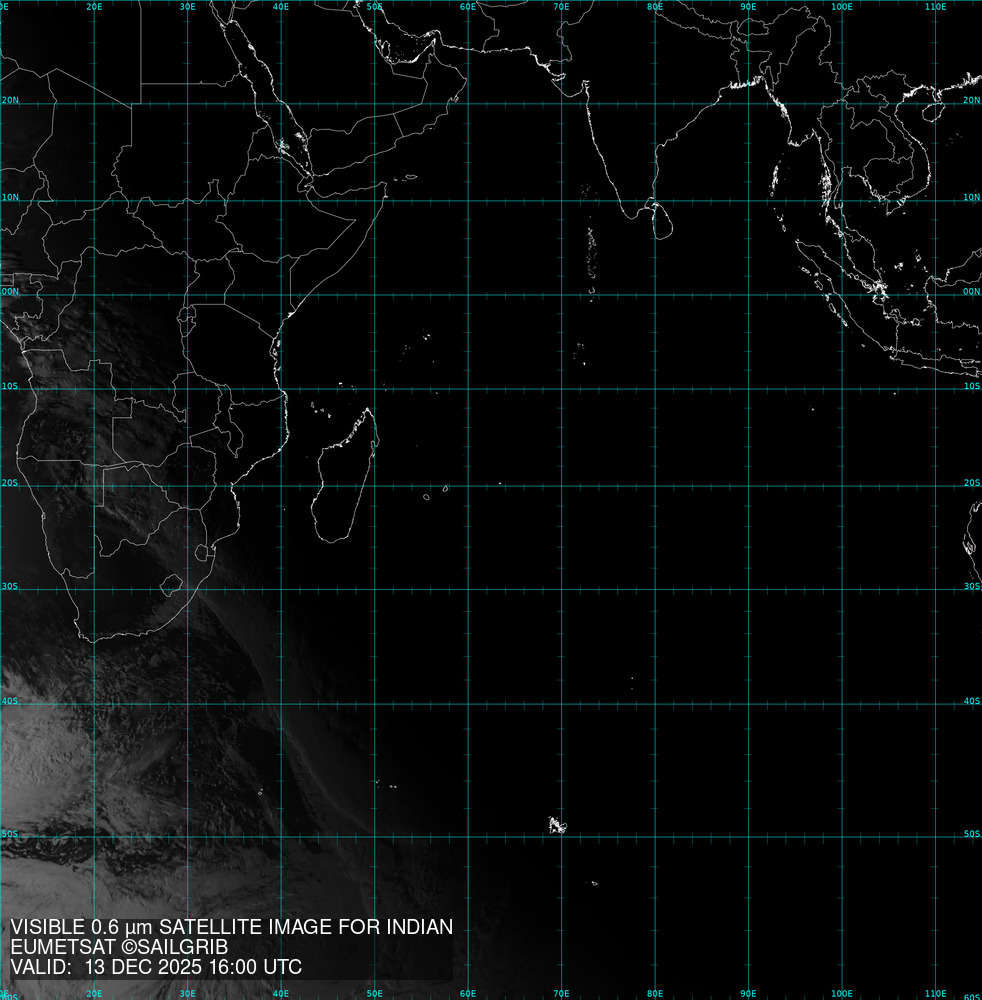Click the Lesotho border outline in southern Africa
The width and height of the screenshot is (982, 1000).
coord(172,582)
